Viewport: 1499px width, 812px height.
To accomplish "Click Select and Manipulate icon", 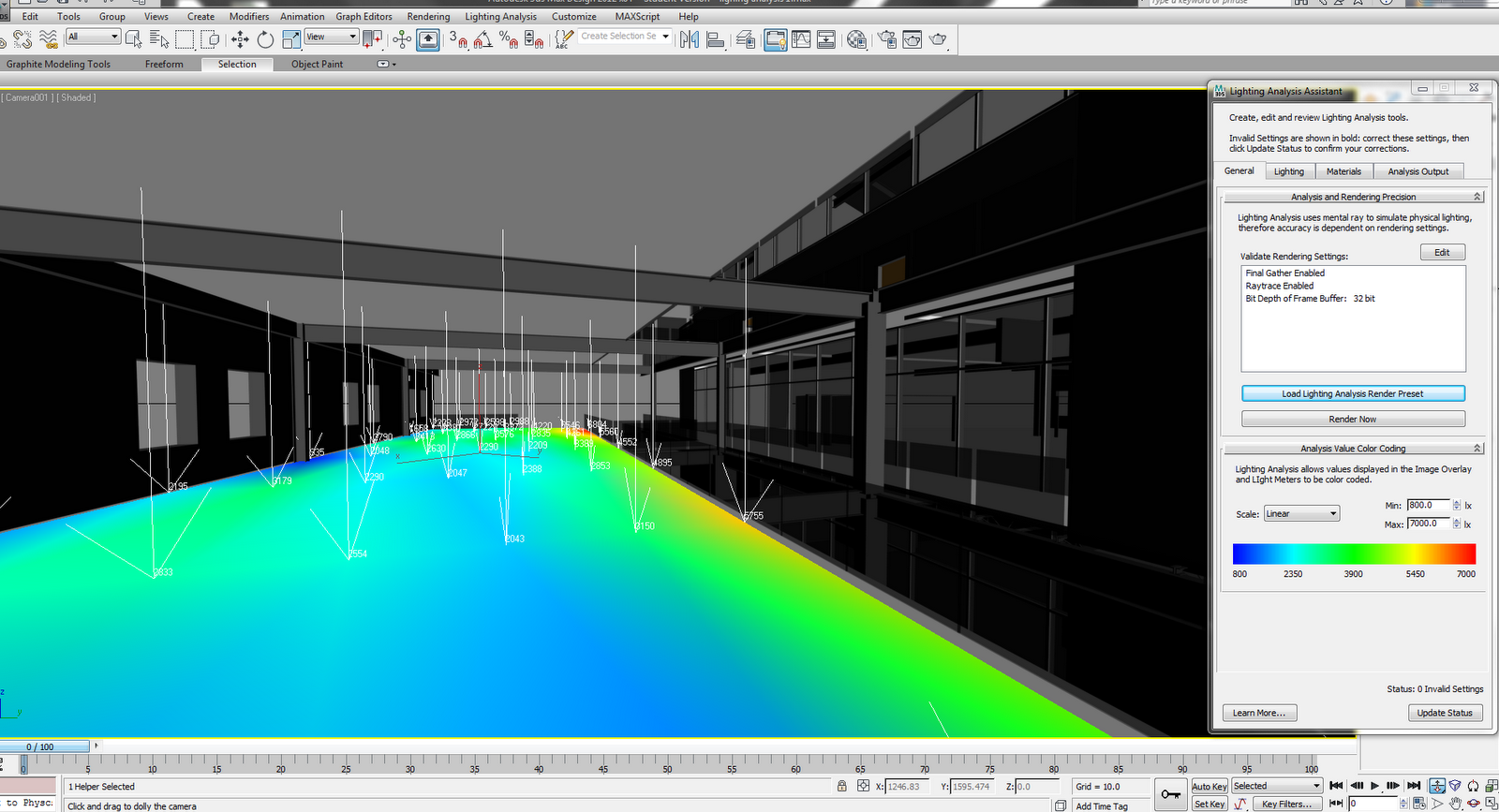I will coord(402,38).
